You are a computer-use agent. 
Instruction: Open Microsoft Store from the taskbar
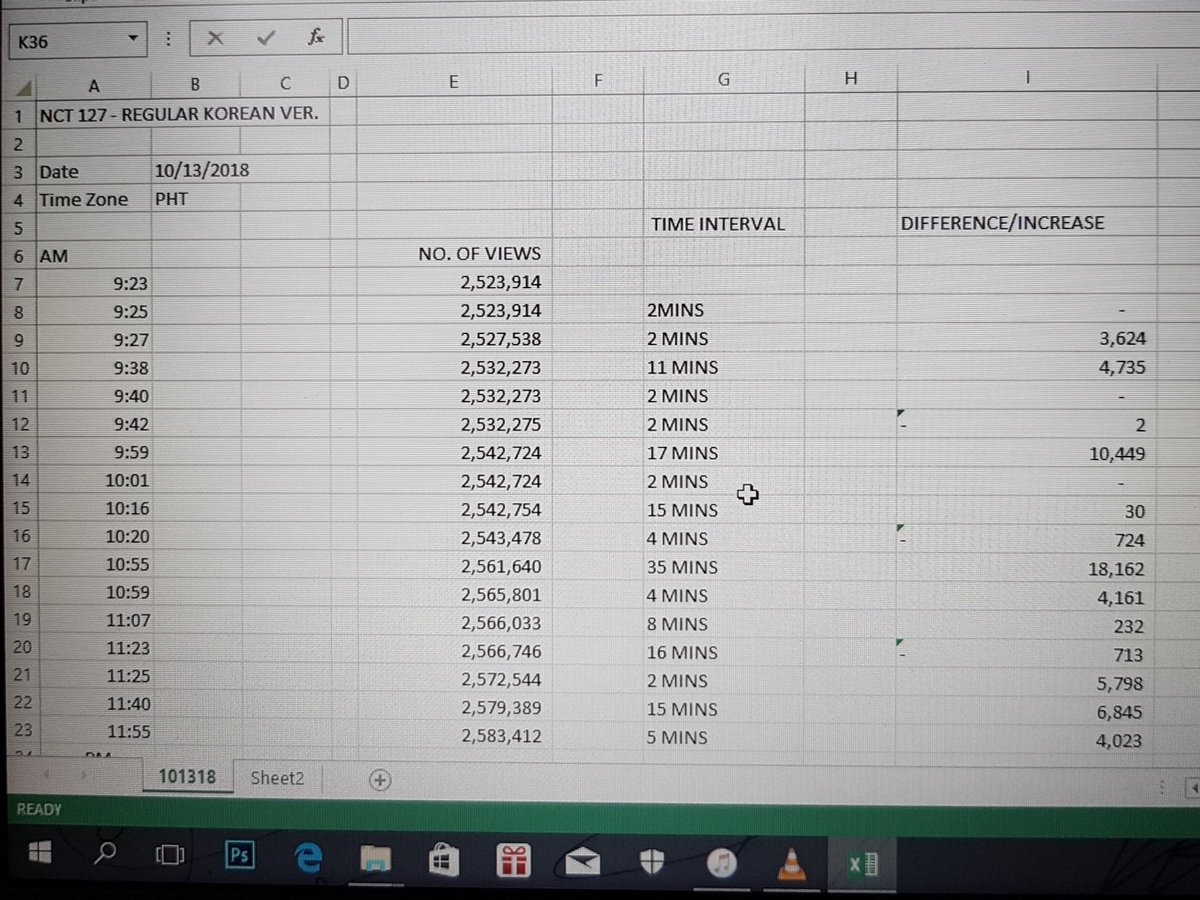[443, 861]
